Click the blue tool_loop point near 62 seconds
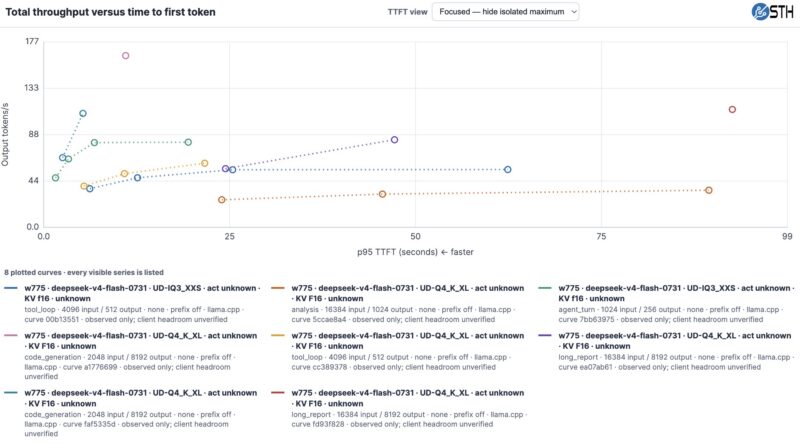 click(x=508, y=169)
